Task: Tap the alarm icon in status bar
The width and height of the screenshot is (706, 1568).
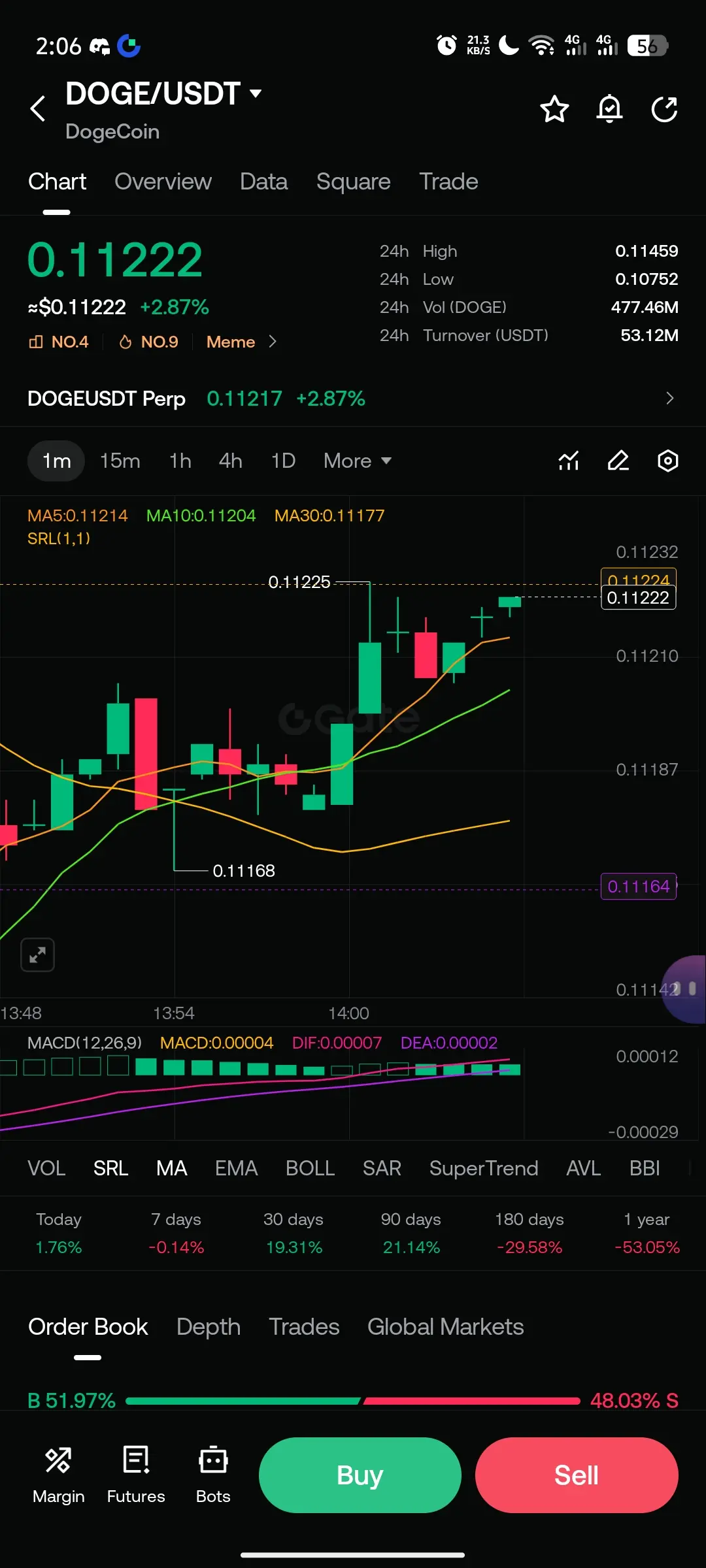Action: point(446,45)
